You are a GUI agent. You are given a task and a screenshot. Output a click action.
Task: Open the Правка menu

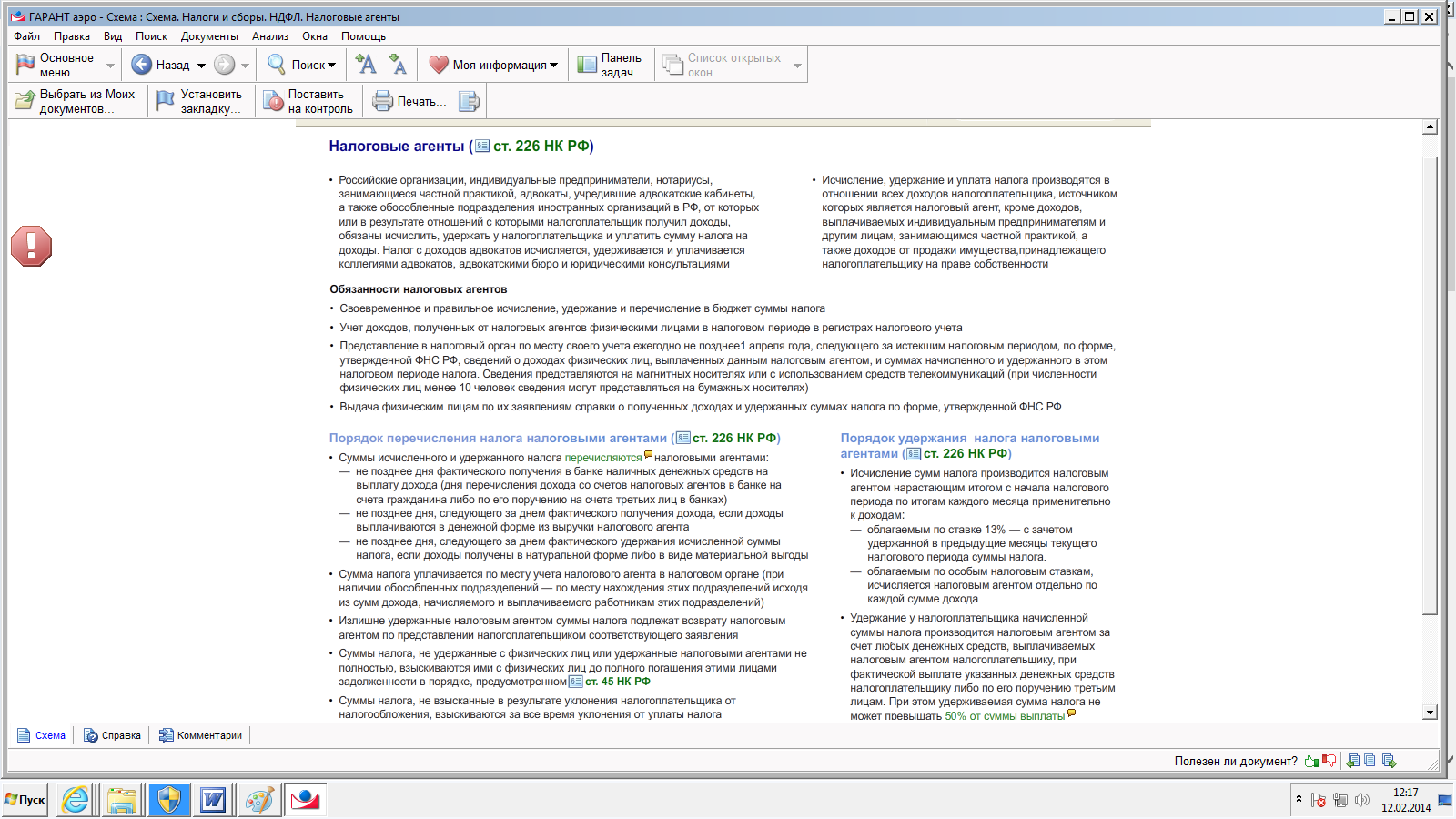[71, 36]
